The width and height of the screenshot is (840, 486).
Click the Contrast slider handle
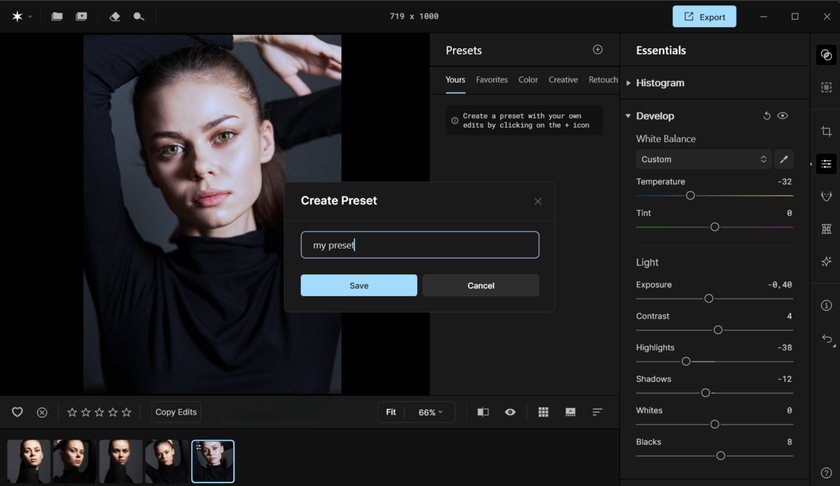click(x=718, y=330)
